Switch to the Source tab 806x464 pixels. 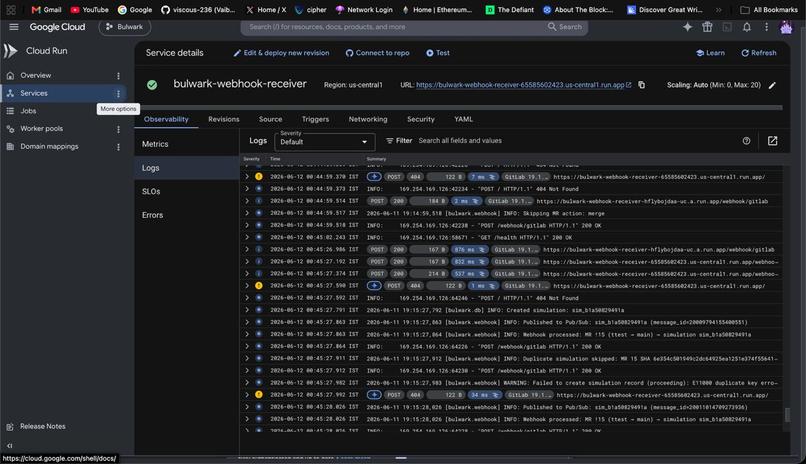[270, 119]
